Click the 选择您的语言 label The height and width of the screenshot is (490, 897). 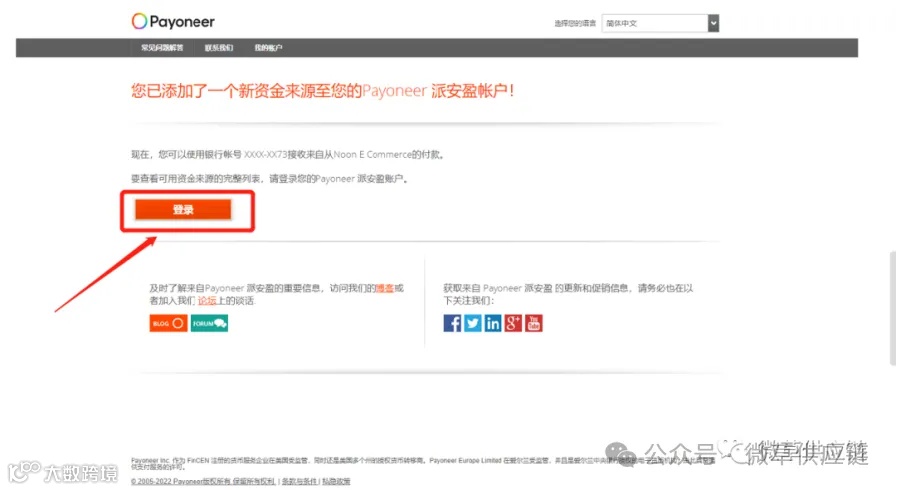point(575,23)
